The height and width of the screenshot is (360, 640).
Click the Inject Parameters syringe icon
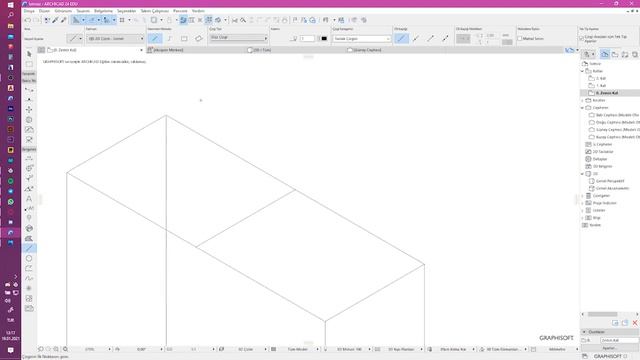coord(64,20)
